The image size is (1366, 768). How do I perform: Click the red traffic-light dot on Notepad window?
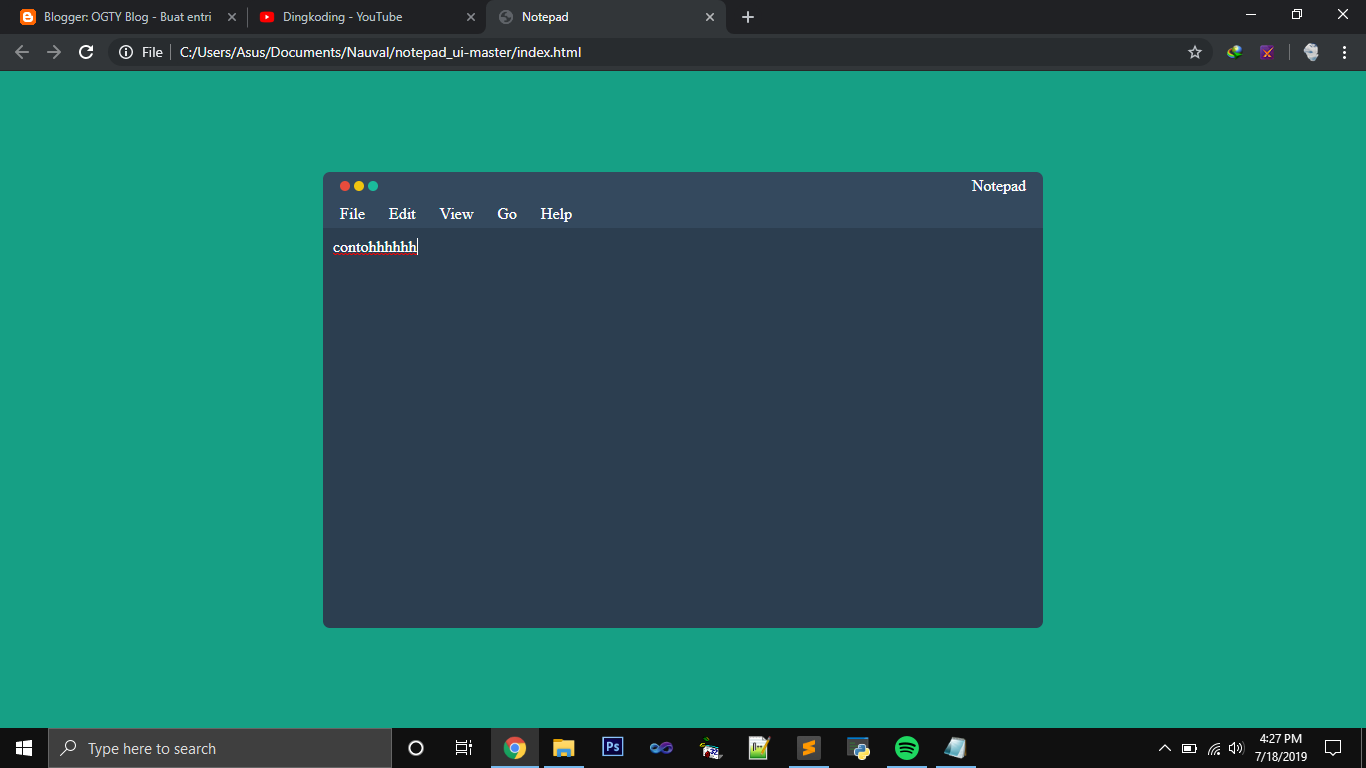[344, 185]
